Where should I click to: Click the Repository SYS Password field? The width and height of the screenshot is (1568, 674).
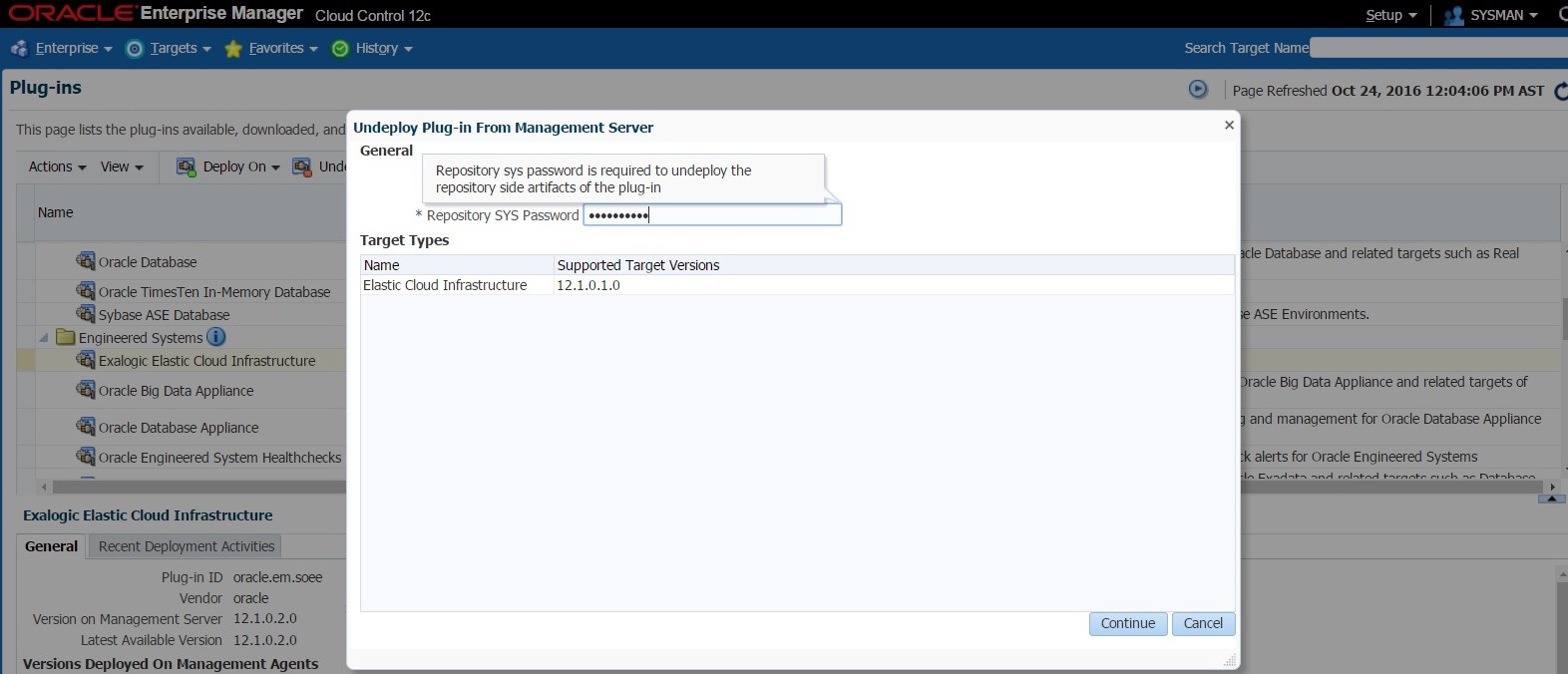click(x=712, y=214)
